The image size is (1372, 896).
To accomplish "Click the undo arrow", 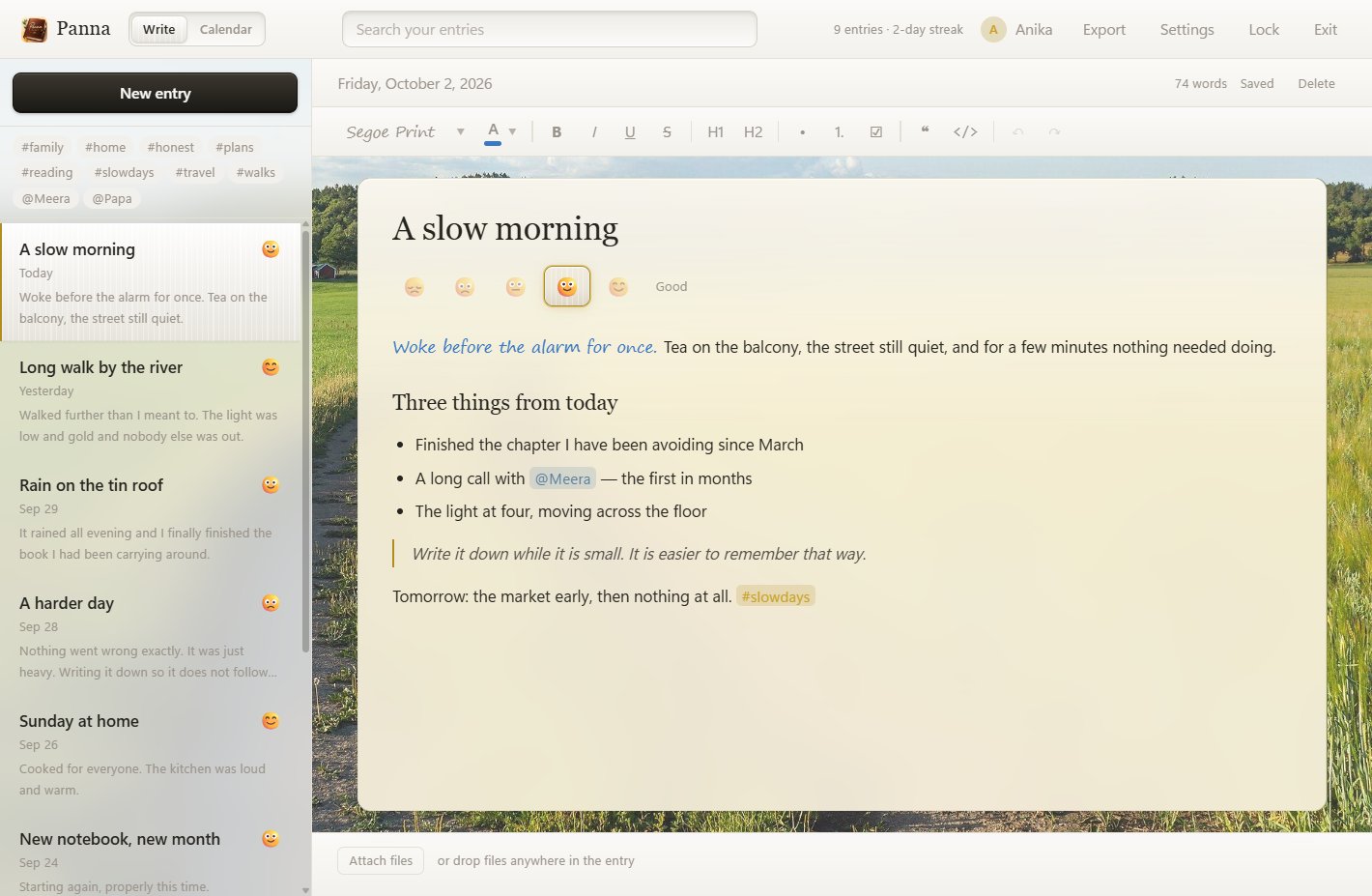I will 1017,131.
